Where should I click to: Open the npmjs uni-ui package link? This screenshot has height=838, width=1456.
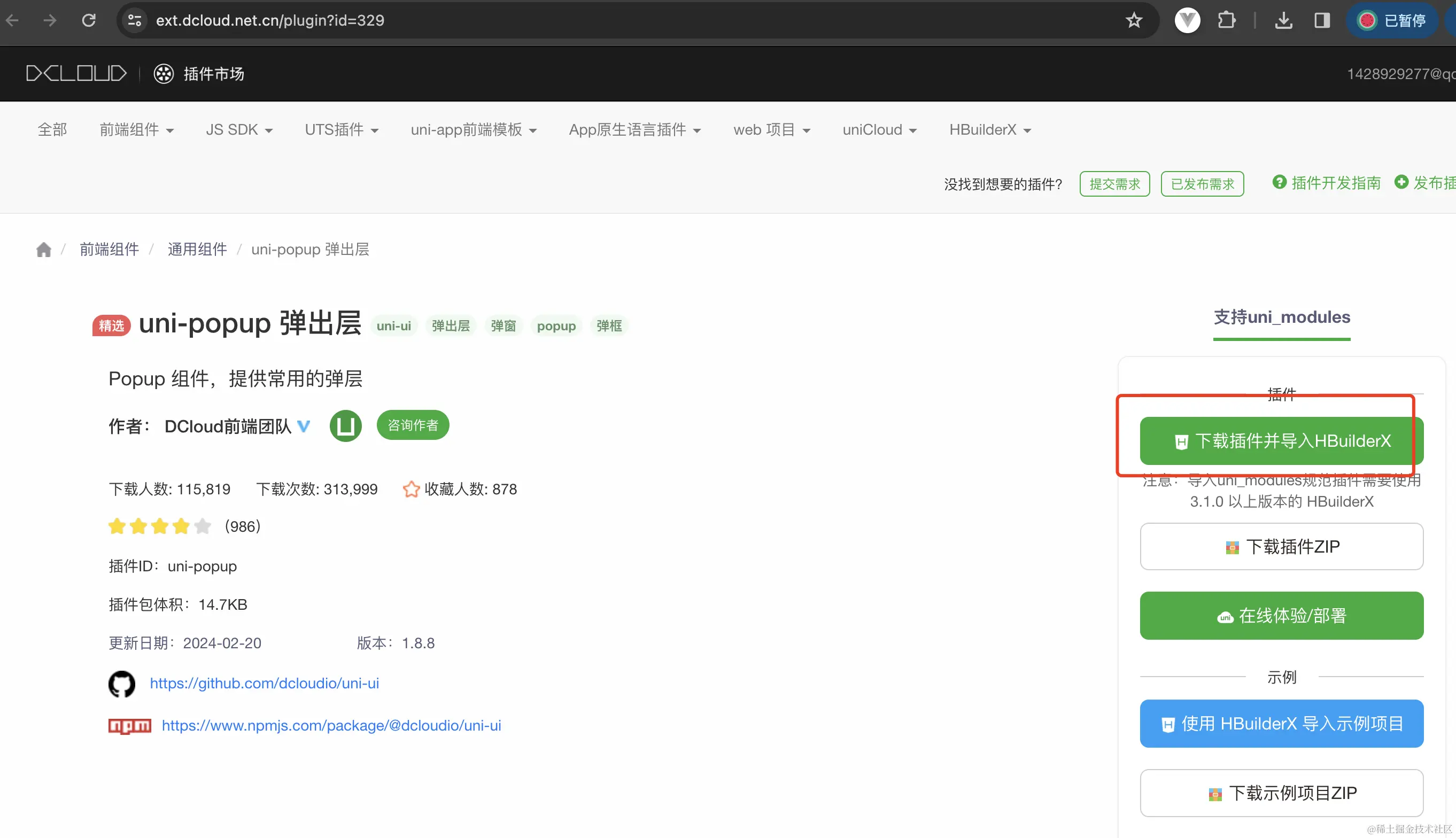331,726
